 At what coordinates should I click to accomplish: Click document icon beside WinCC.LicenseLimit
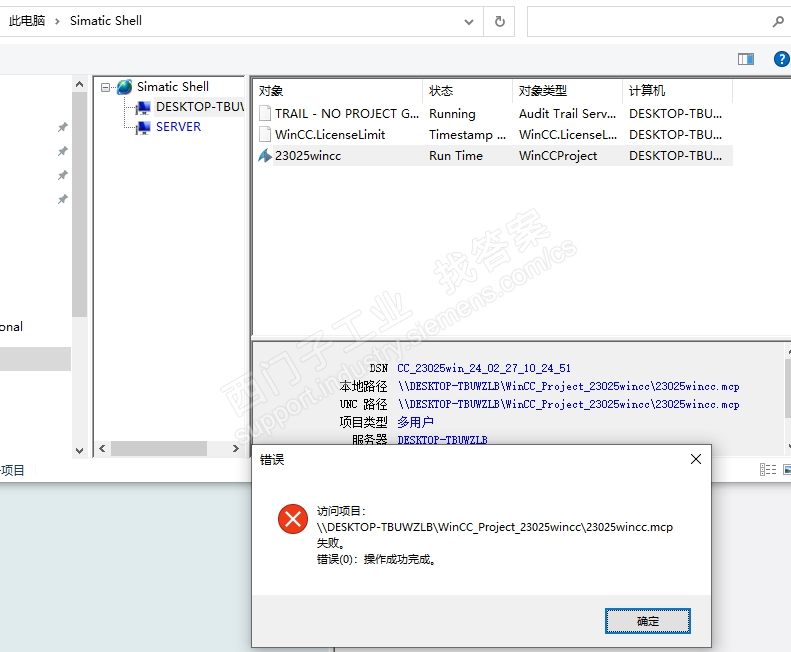(x=265, y=134)
